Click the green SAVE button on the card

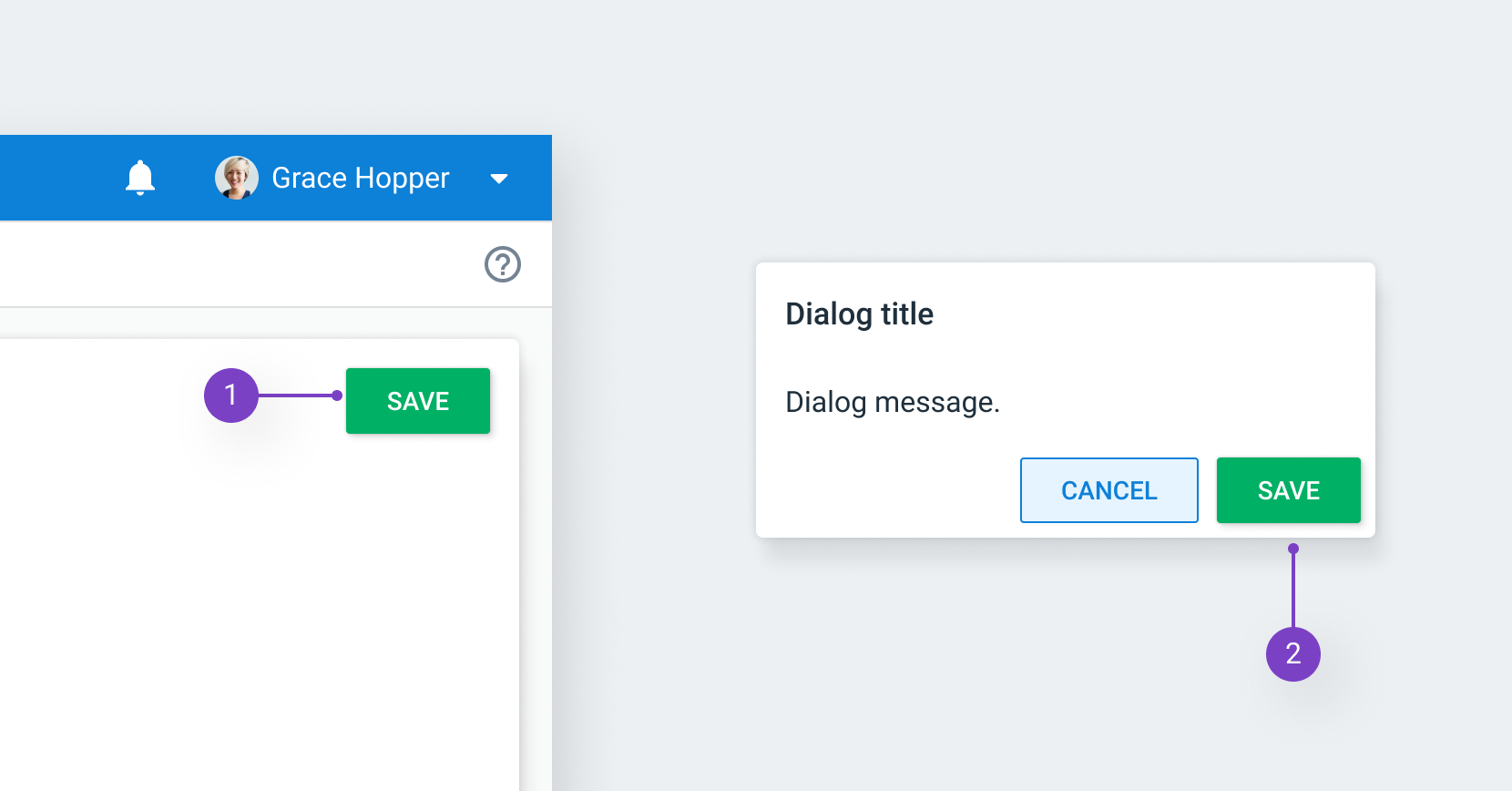(x=418, y=401)
